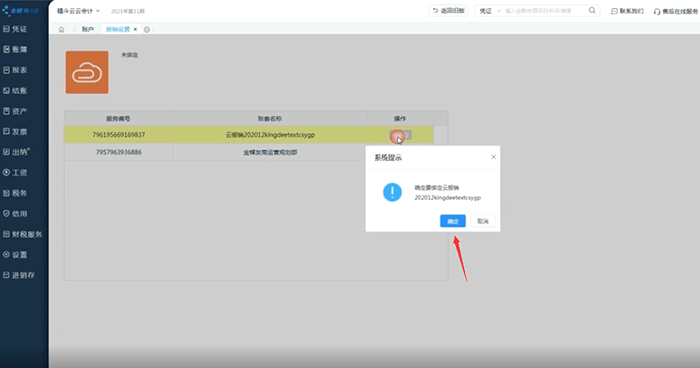Image resolution: width=700 pixels, height=368 pixels.
Task: Open the 结账 sidebar menu
Action: (x=15, y=91)
